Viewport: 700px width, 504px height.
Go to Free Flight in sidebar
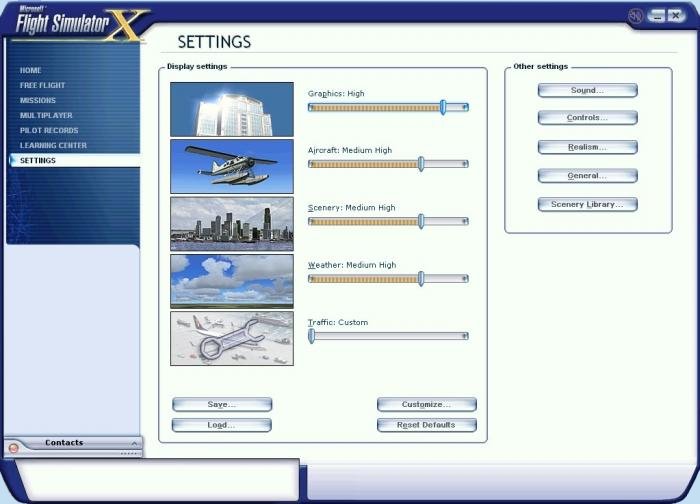[x=43, y=85]
